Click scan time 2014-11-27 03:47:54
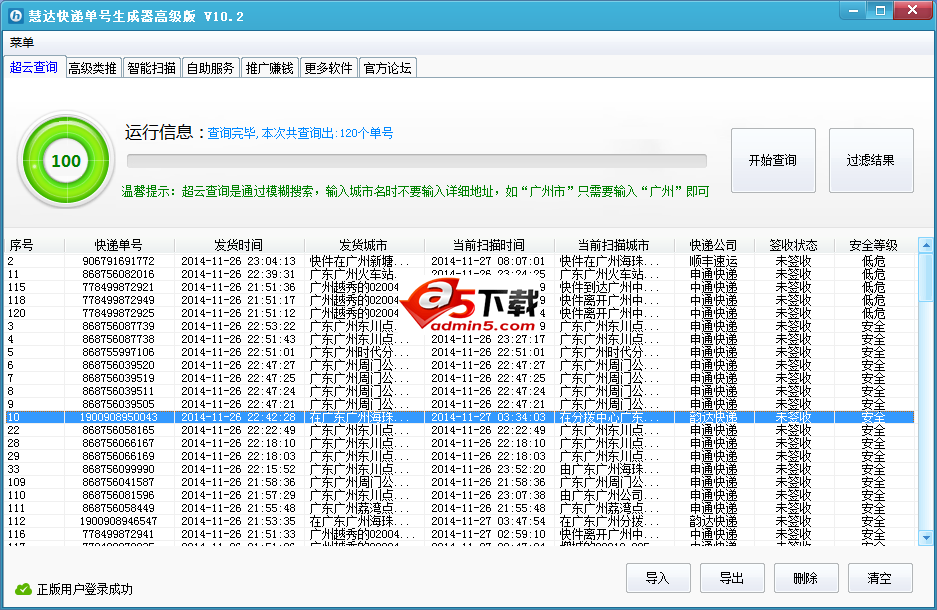The width and height of the screenshot is (937, 610). (x=488, y=521)
